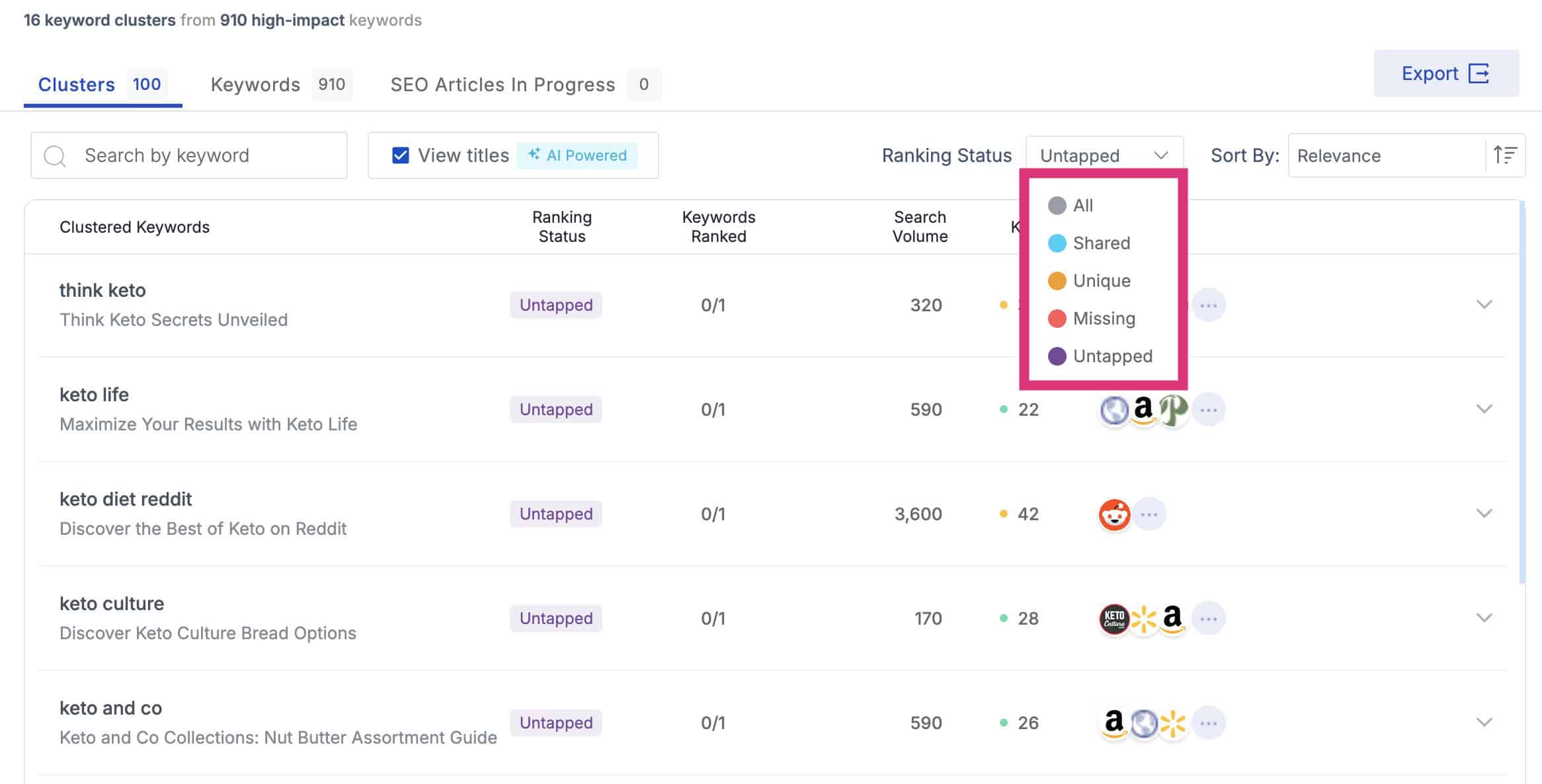Click Untapped badge in keto life row
This screenshot has height=784, width=1542.
point(556,410)
